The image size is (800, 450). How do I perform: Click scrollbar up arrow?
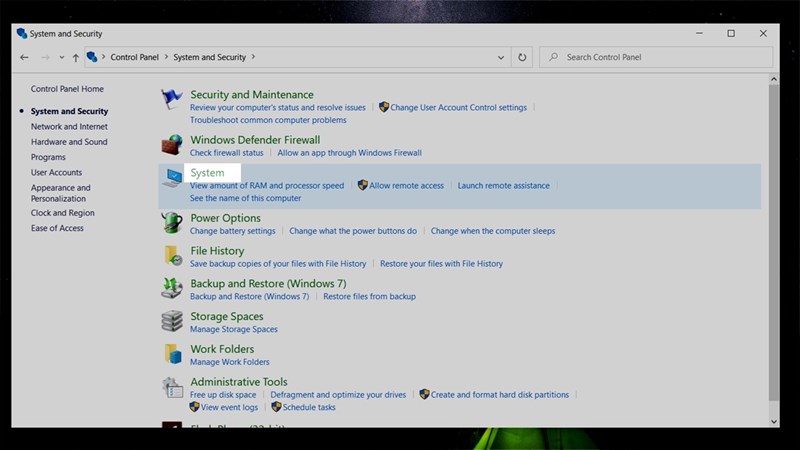pos(773,79)
